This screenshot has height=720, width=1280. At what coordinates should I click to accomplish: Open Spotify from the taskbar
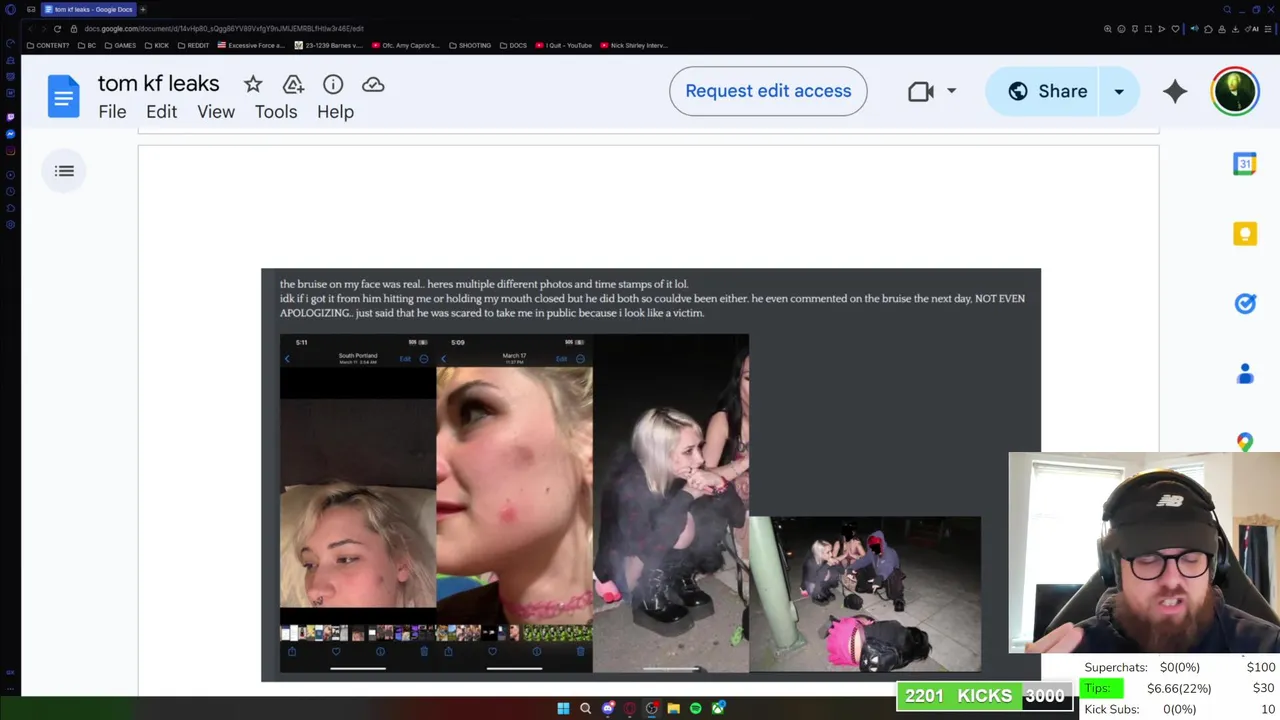coord(695,708)
